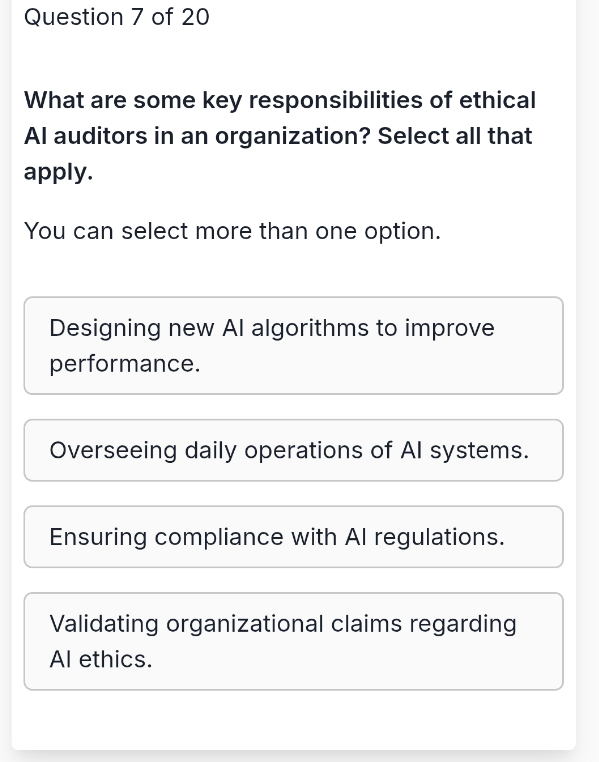Click the 'You can select more than one option' hint
This screenshot has height=762, width=599.
click(232, 231)
